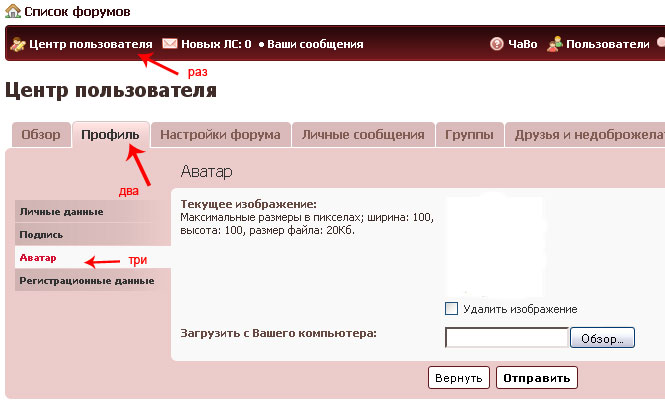The image size is (665, 400).
Task: Select the Профиль tab
Action: pyautogui.click(x=110, y=135)
